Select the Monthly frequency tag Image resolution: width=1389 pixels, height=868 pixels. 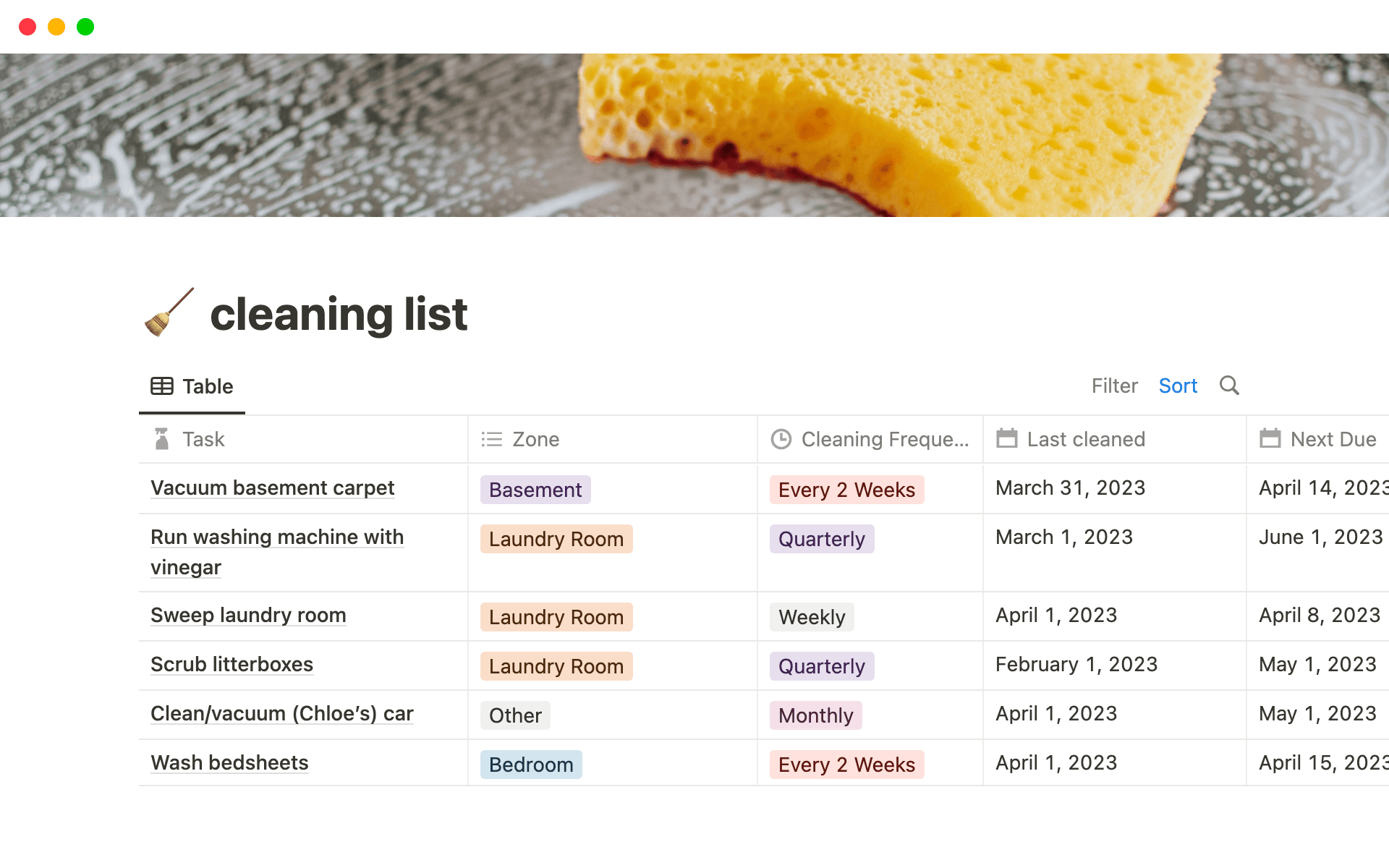coord(815,715)
